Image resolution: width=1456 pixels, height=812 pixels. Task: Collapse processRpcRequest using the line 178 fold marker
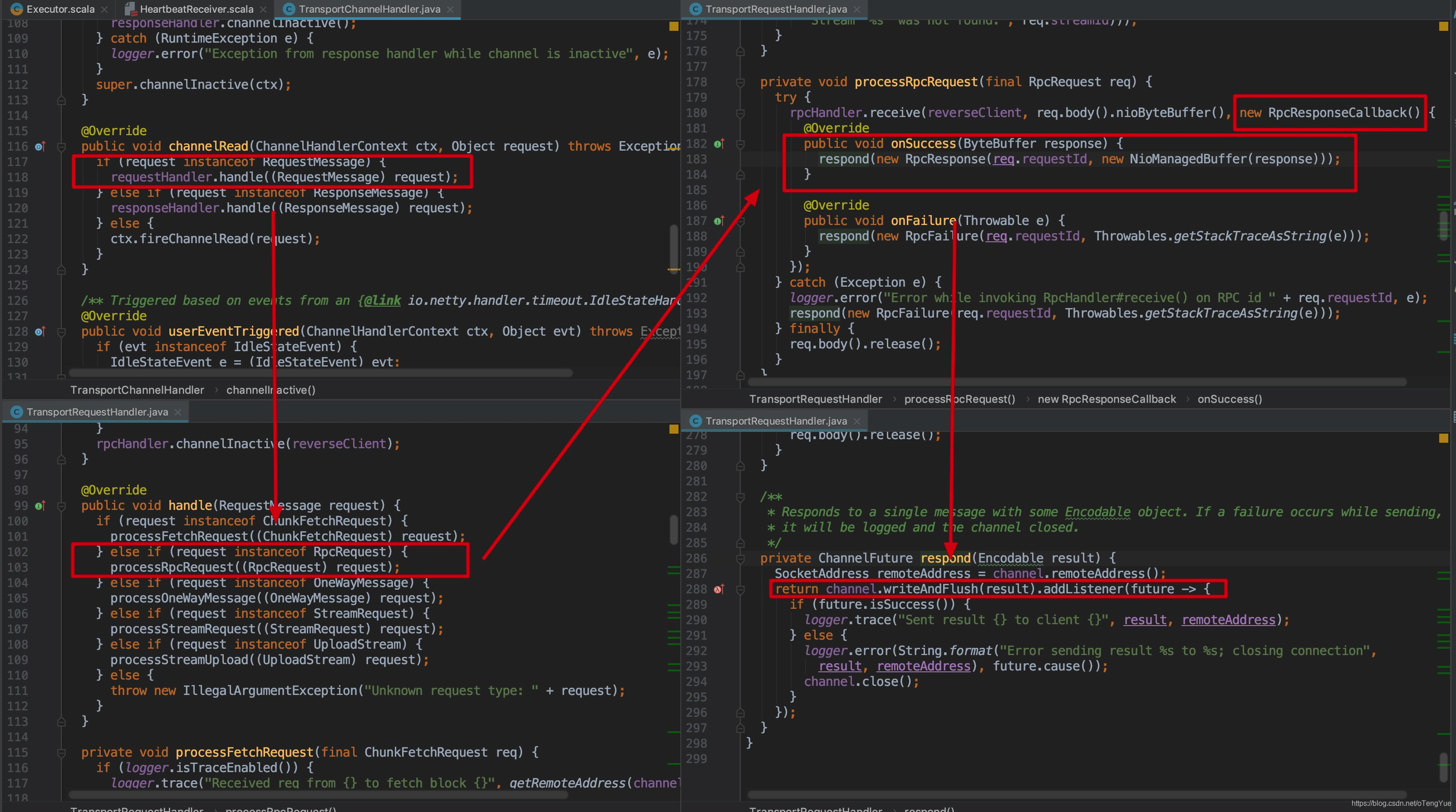click(x=740, y=83)
